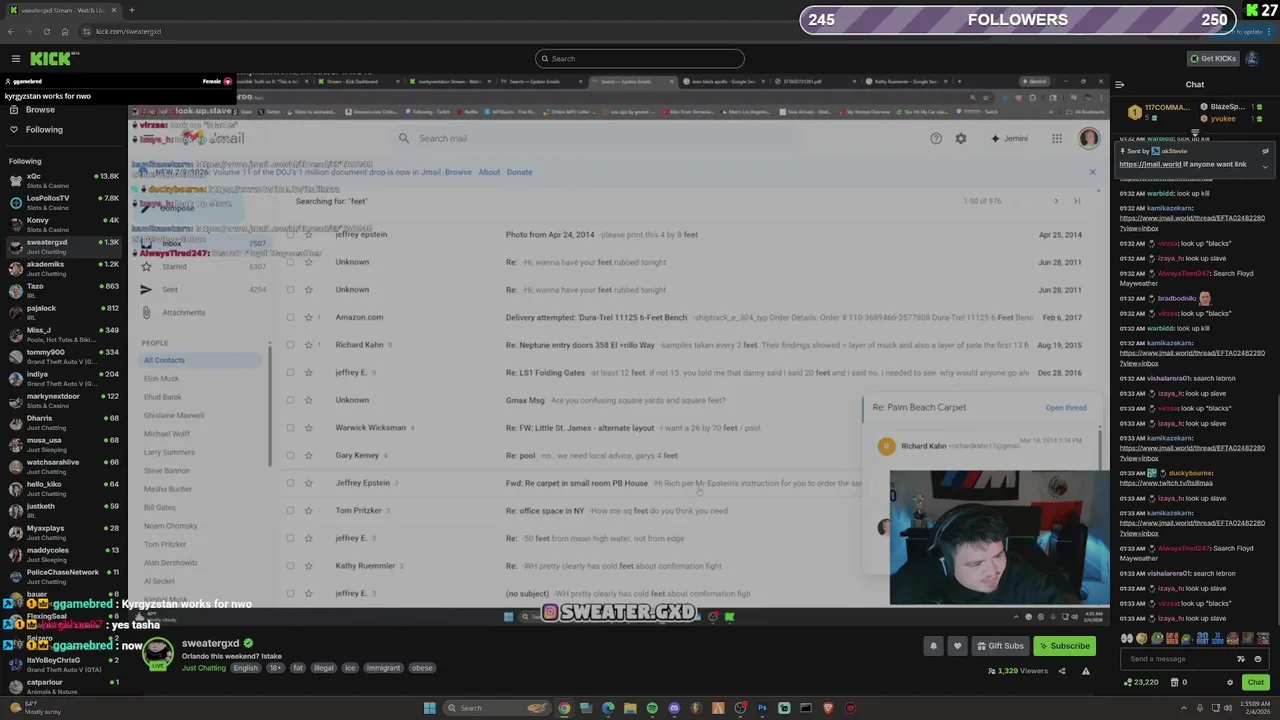Star the Gary Kemey email in stream
Viewport: 1280px width, 720px height.
point(308,455)
